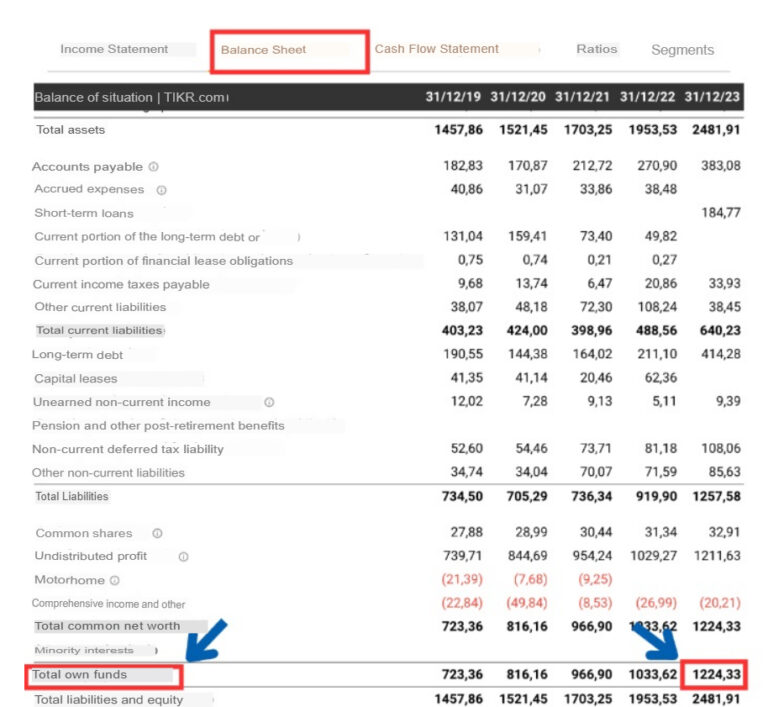
Task: Open the Cash Flow Statement tab
Action: point(437,49)
